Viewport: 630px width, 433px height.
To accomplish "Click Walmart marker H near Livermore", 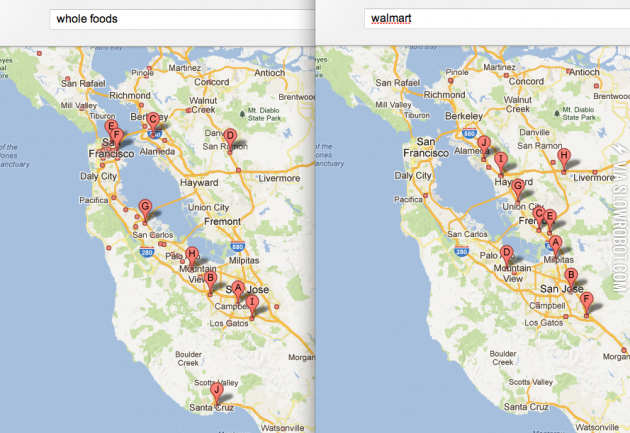I will tap(564, 156).
